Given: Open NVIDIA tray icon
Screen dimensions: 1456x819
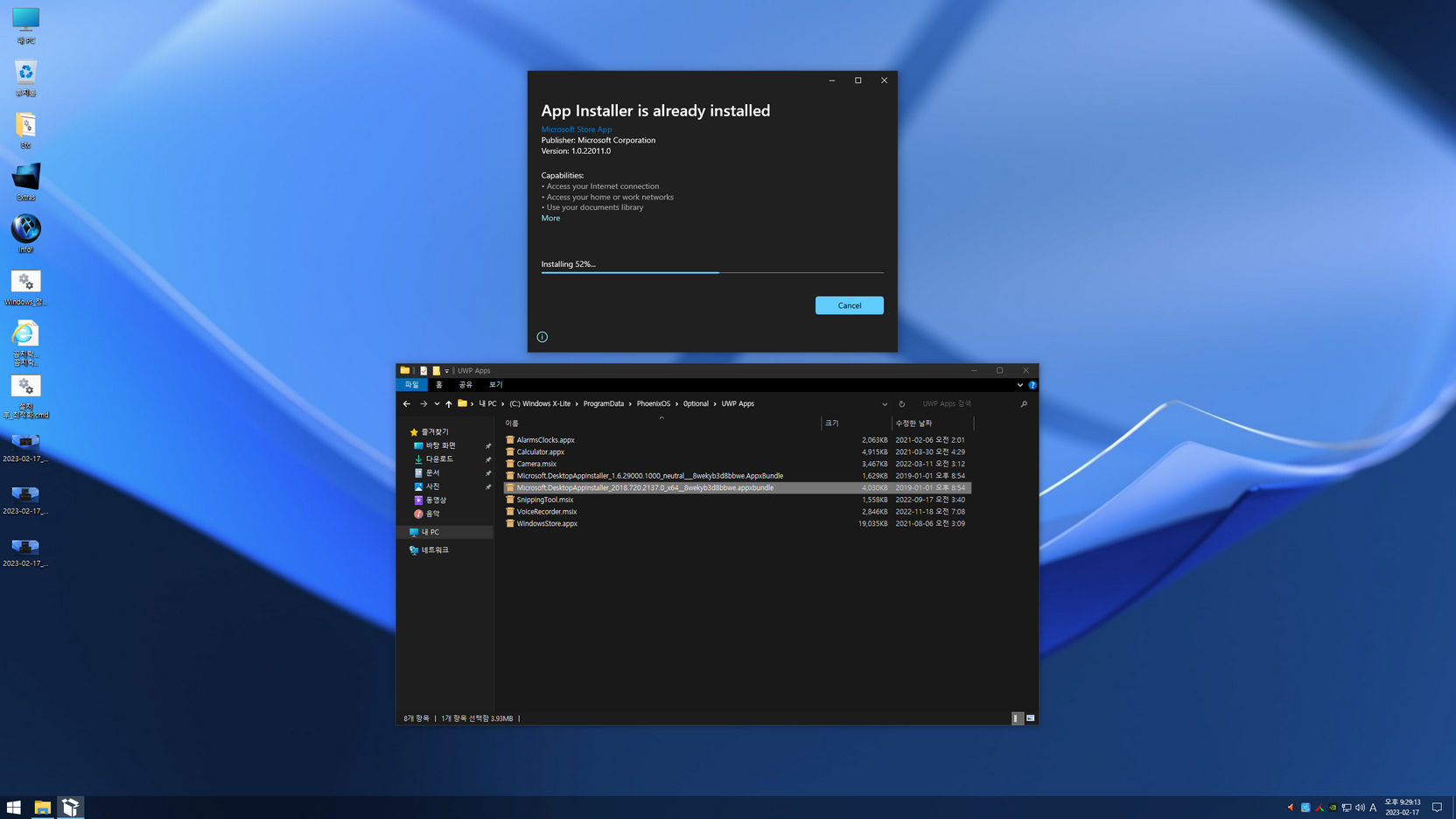Looking at the screenshot, I should 1333,808.
